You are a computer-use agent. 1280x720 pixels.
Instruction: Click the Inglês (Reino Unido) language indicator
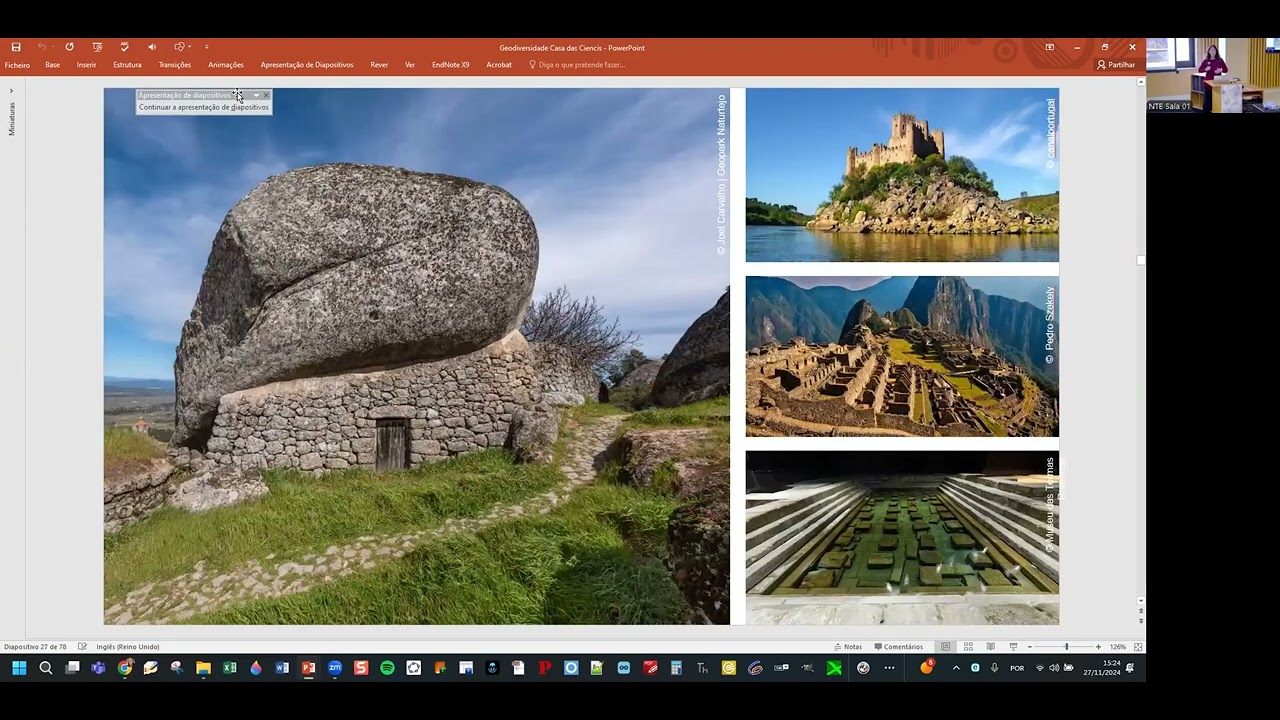128,647
